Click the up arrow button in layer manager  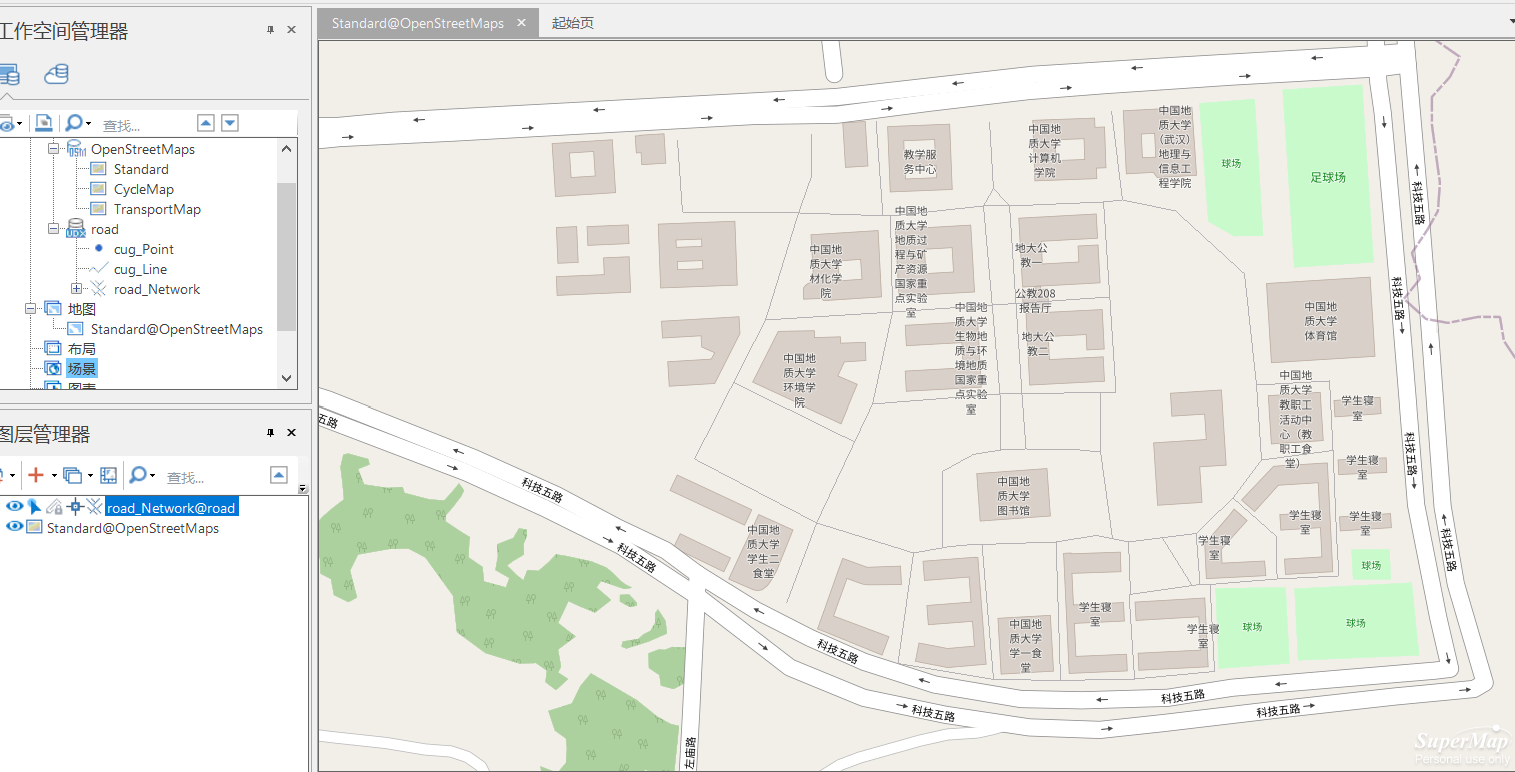click(279, 475)
